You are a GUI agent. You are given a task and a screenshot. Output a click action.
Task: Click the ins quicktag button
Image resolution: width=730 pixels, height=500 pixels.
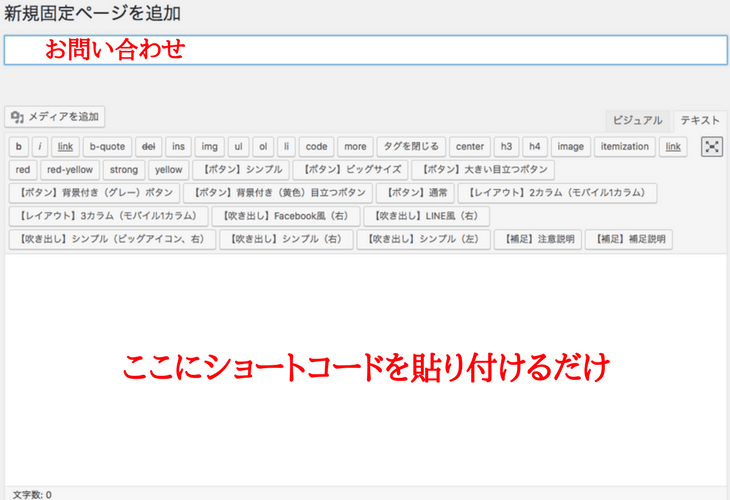click(x=178, y=147)
